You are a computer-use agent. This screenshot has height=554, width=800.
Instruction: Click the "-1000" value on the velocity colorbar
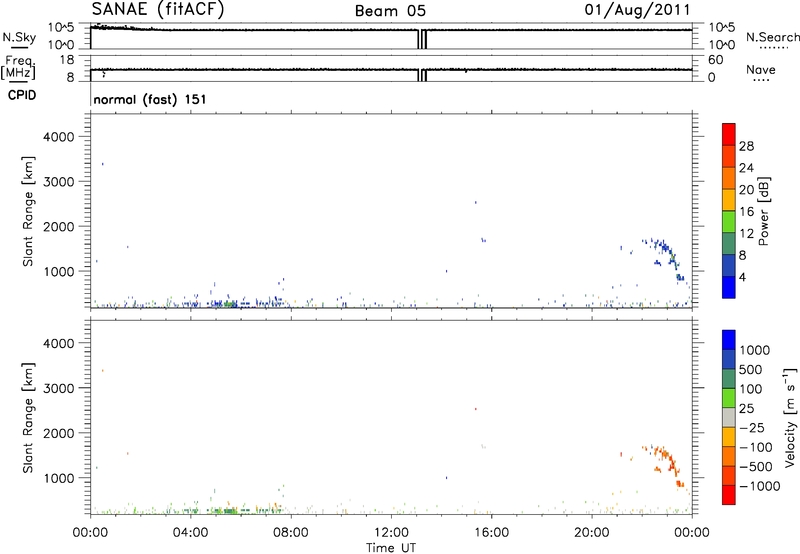pyautogui.click(x=759, y=486)
